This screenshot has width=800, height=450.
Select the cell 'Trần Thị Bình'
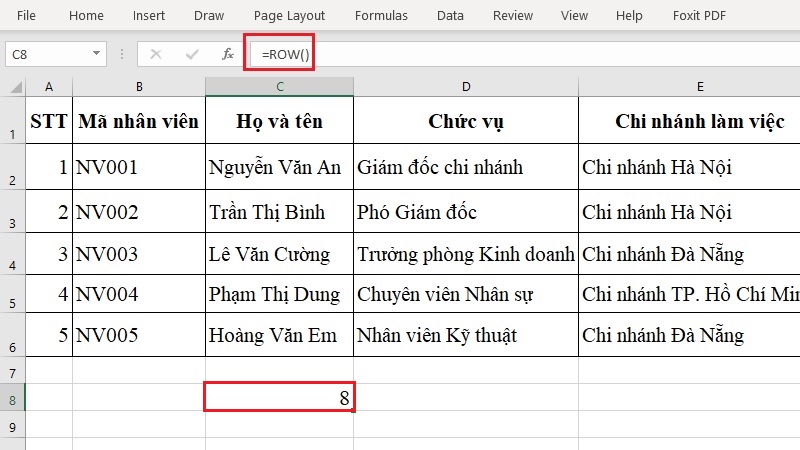[x=280, y=212]
